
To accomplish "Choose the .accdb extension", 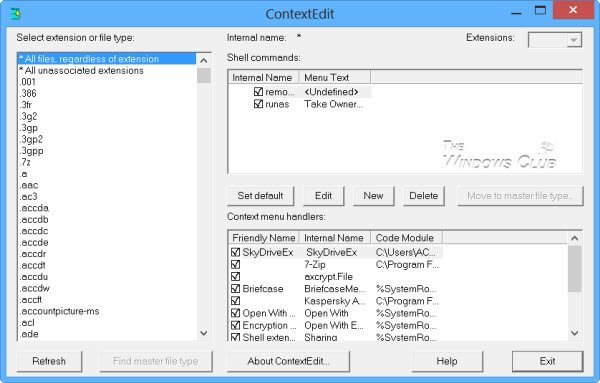I will point(34,220).
